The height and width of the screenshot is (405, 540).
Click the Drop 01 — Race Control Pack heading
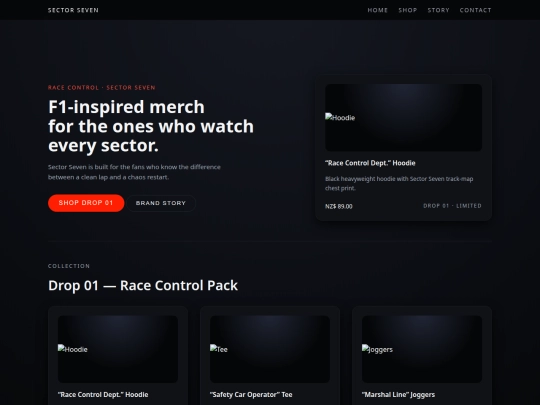(x=143, y=285)
